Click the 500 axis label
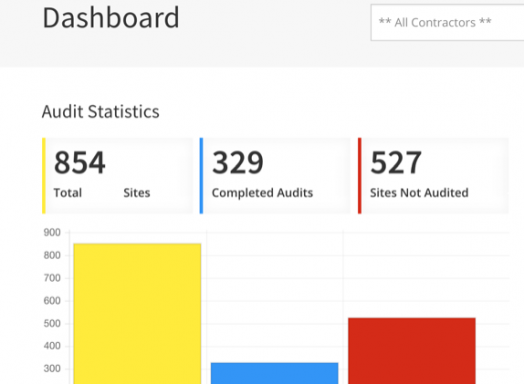The height and width of the screenshot is (384, 524). pyautogui.click(x=52, y=324)
